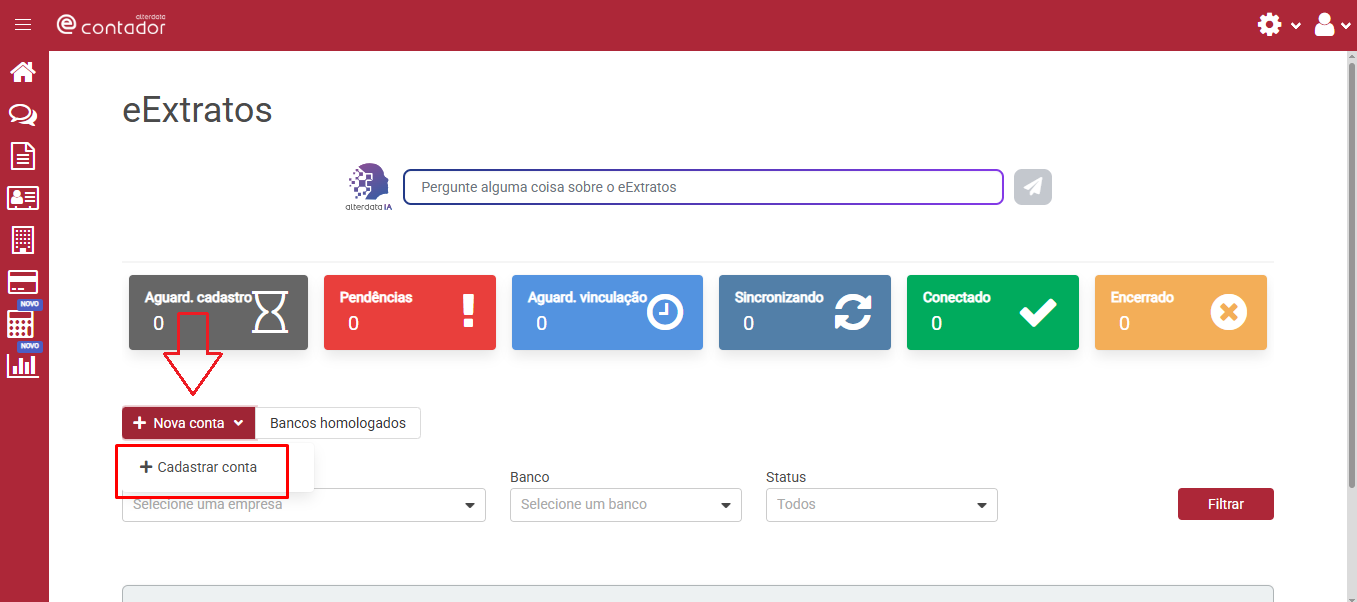
Task: Expand the Status select dropdown
Action: pyautogui.click(x=882, y=505)
